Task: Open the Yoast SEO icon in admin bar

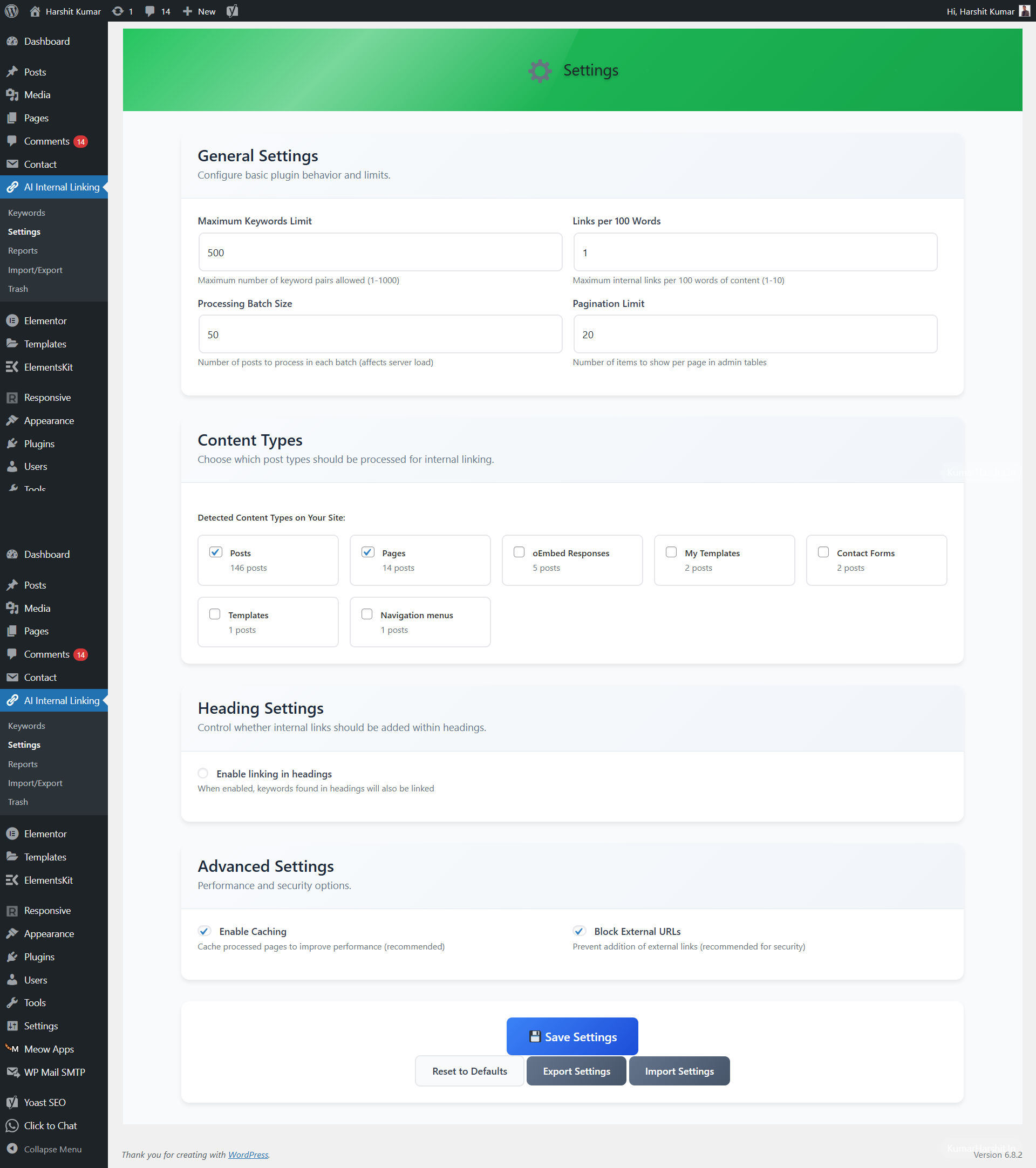Action: point(232,11)
